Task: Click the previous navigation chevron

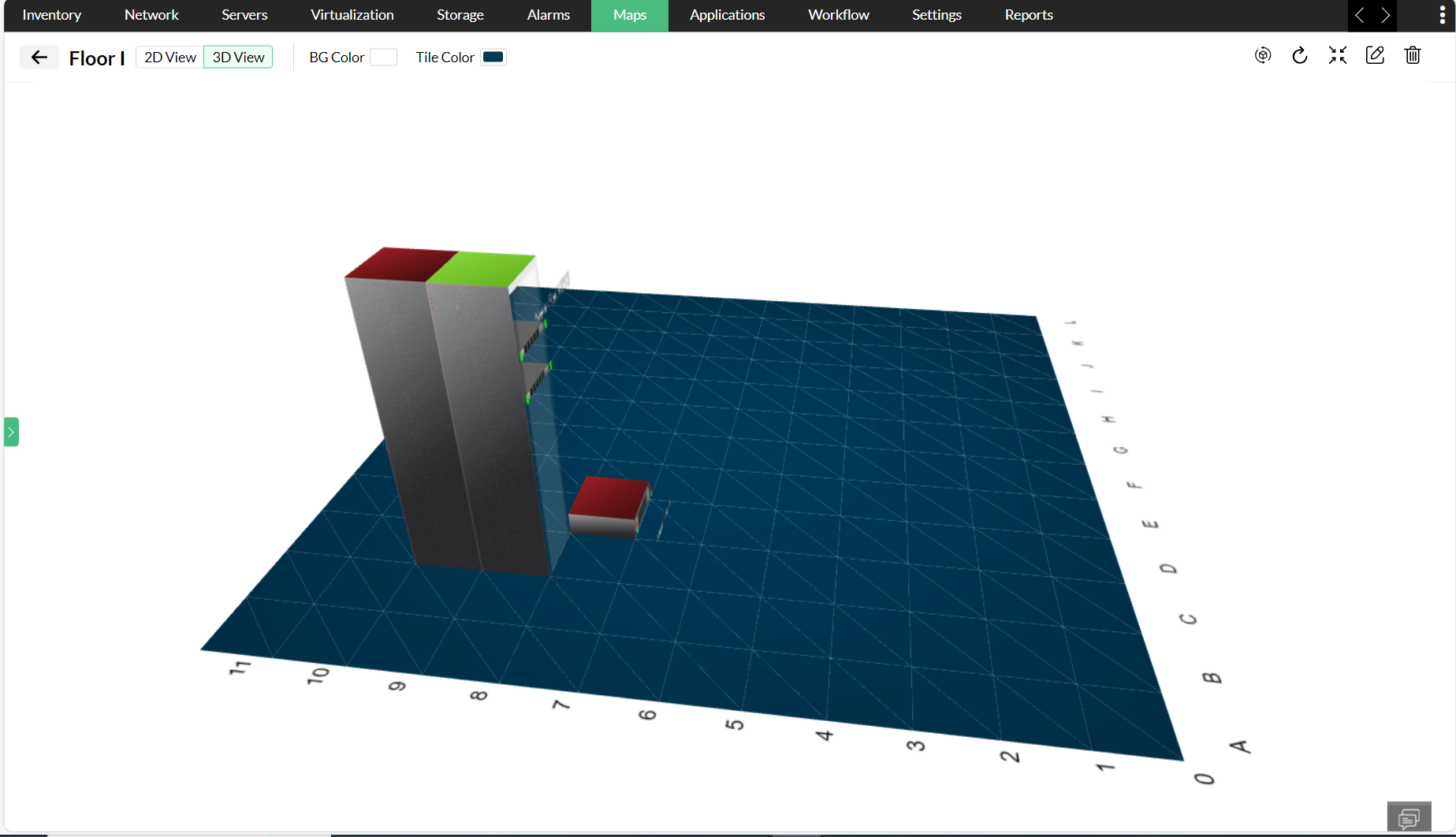Action: click(x=1360, y=15)
